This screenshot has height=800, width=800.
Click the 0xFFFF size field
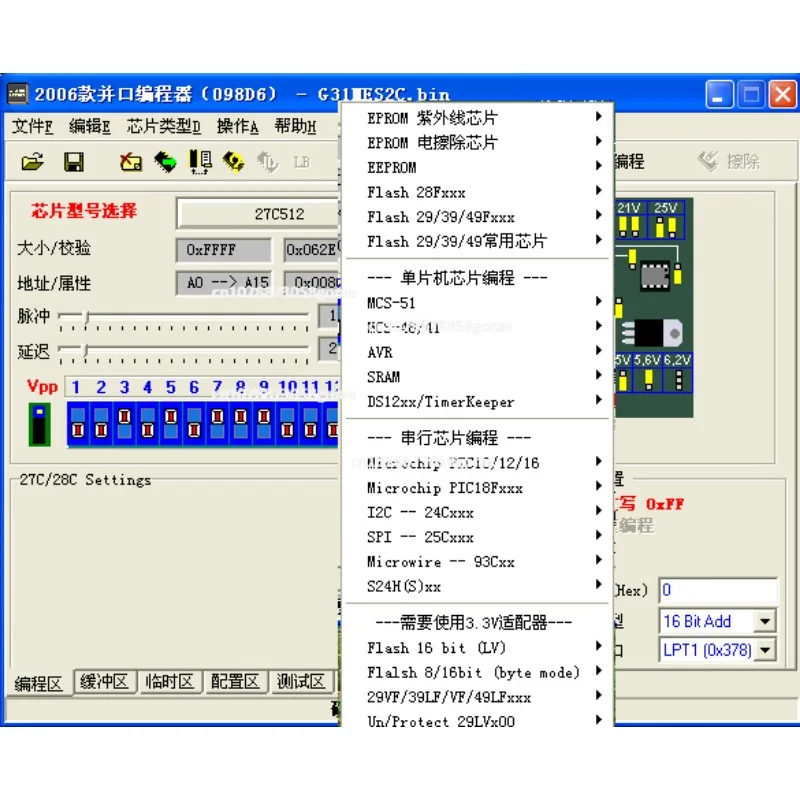[x=223, y=249]
